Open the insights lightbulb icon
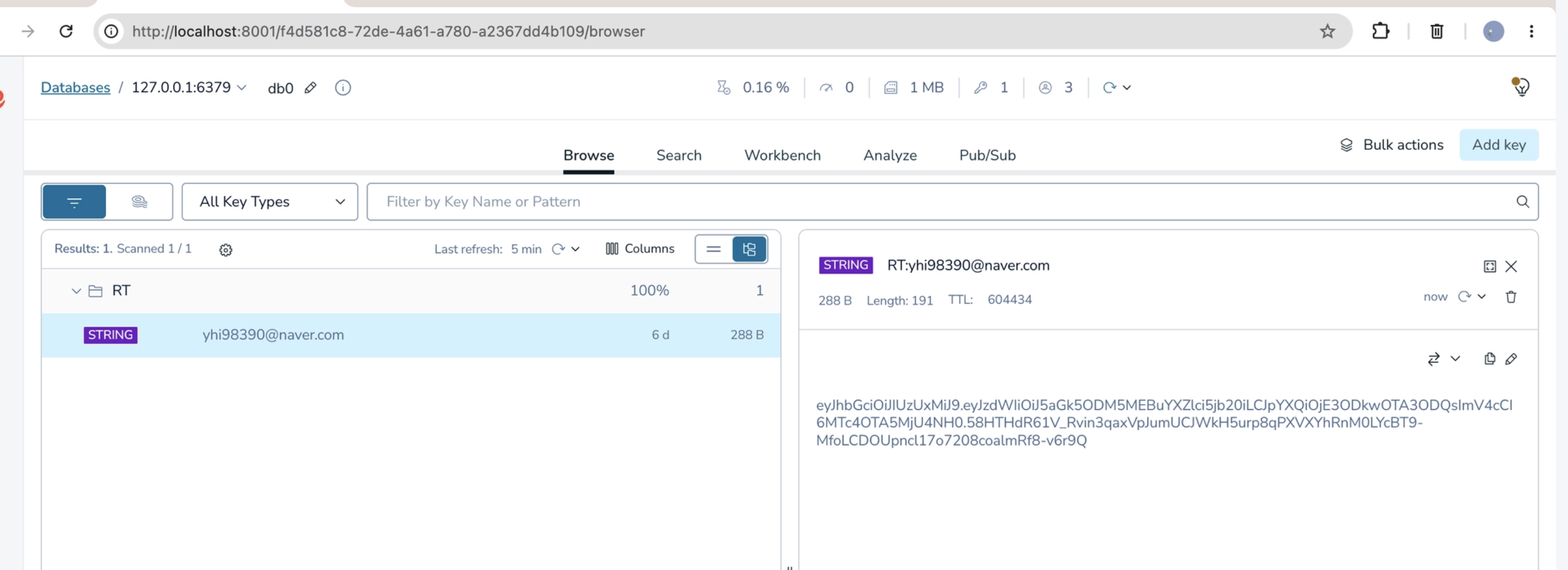 point(1520,87)
